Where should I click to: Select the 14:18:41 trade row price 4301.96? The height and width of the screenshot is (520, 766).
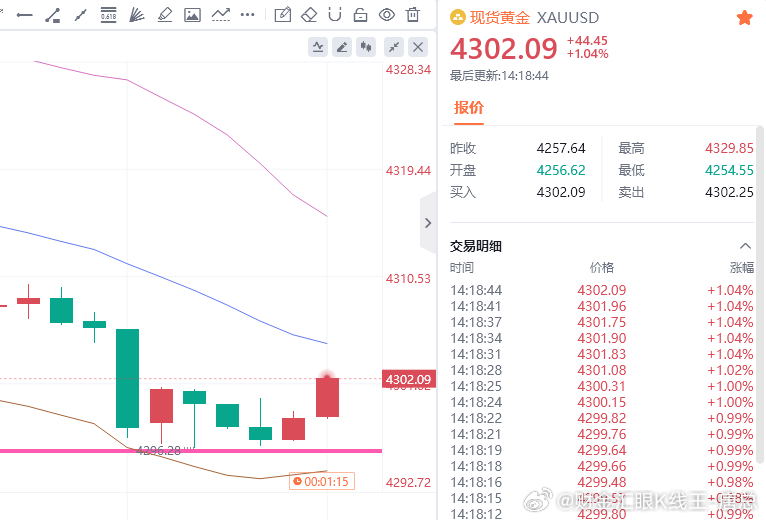pyautogui.click(x=602, y=306)
